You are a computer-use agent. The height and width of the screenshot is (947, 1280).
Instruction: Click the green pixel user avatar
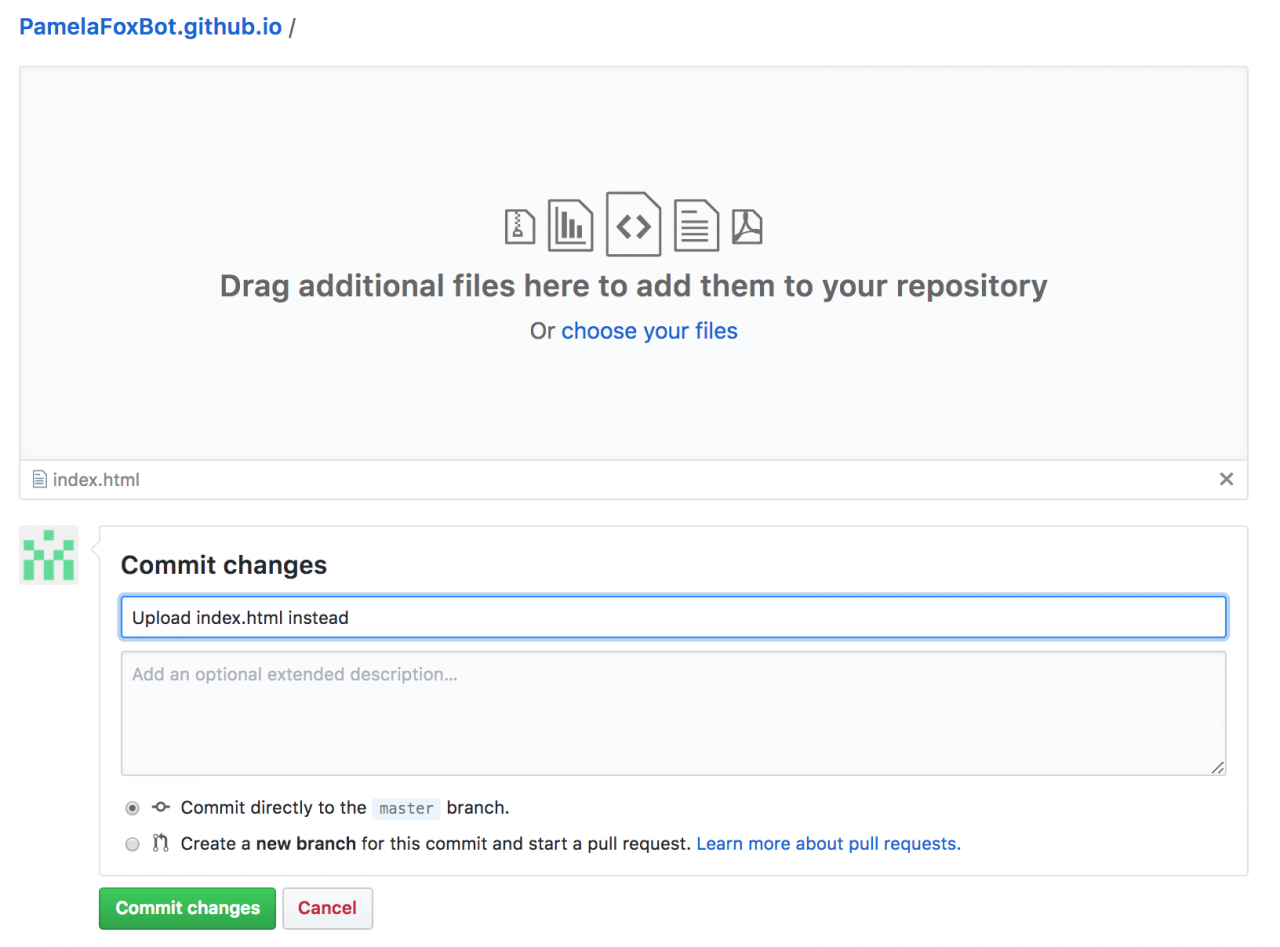49,555
